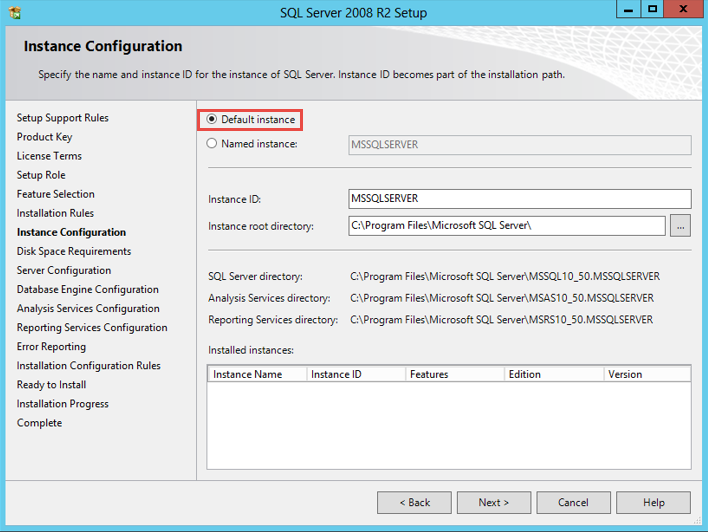The height and width of the screenshot is (532, 708).
Task: Go to Server Configuration step in sidebar
Action: click(64, 270)
